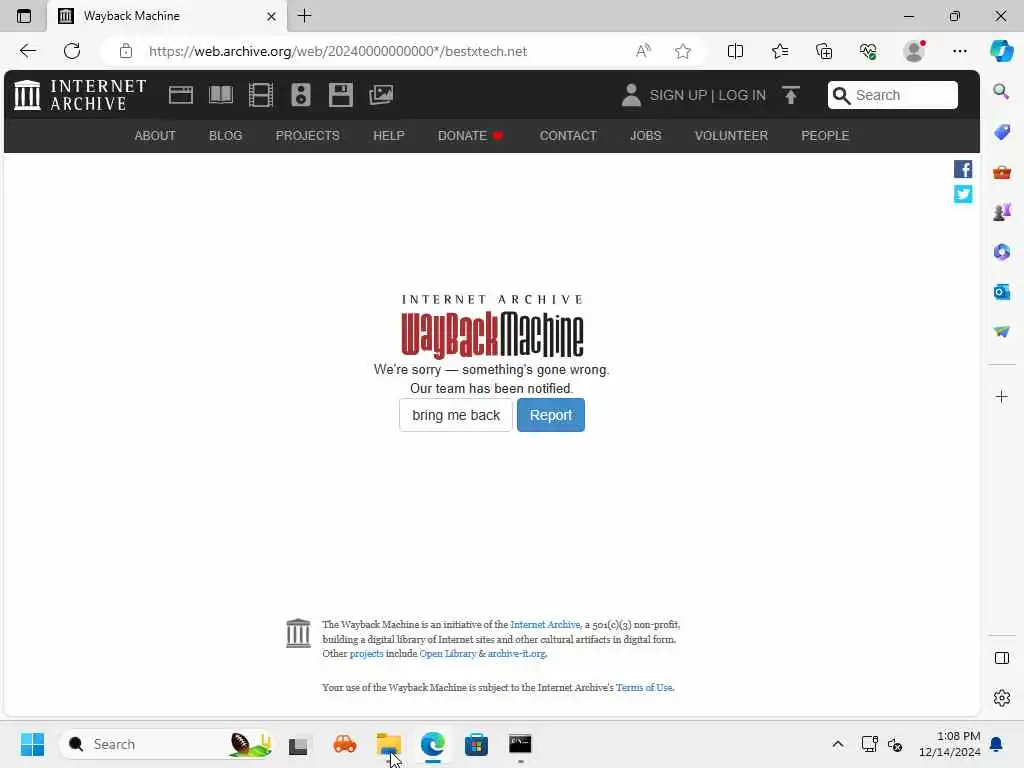Open the JOBS menu item
The image size is (1024, 768).
tap(645, 135)
